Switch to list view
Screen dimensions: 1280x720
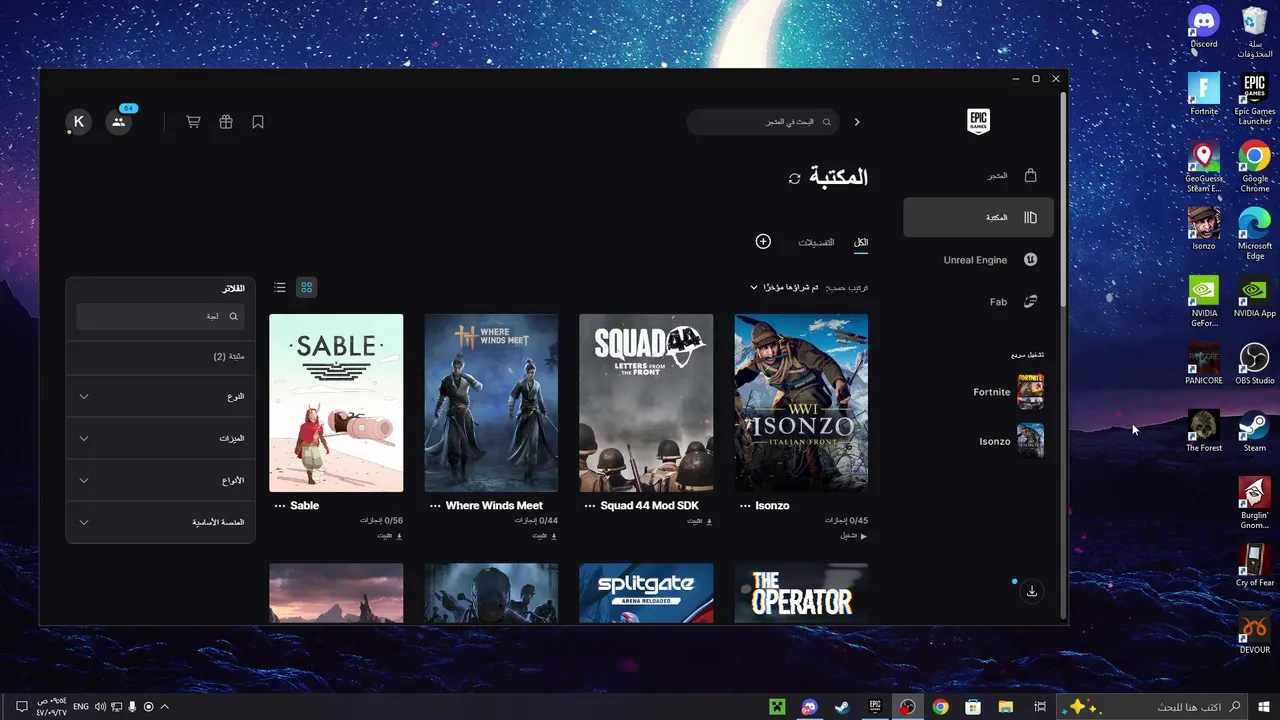(280, 288)
